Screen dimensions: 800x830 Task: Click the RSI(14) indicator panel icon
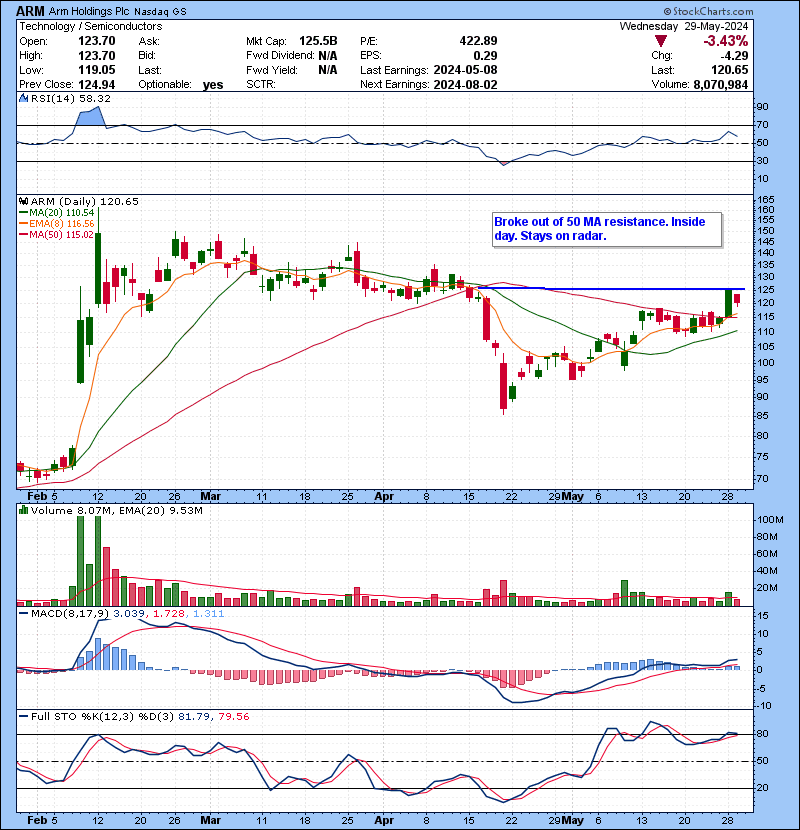point(23,98)
